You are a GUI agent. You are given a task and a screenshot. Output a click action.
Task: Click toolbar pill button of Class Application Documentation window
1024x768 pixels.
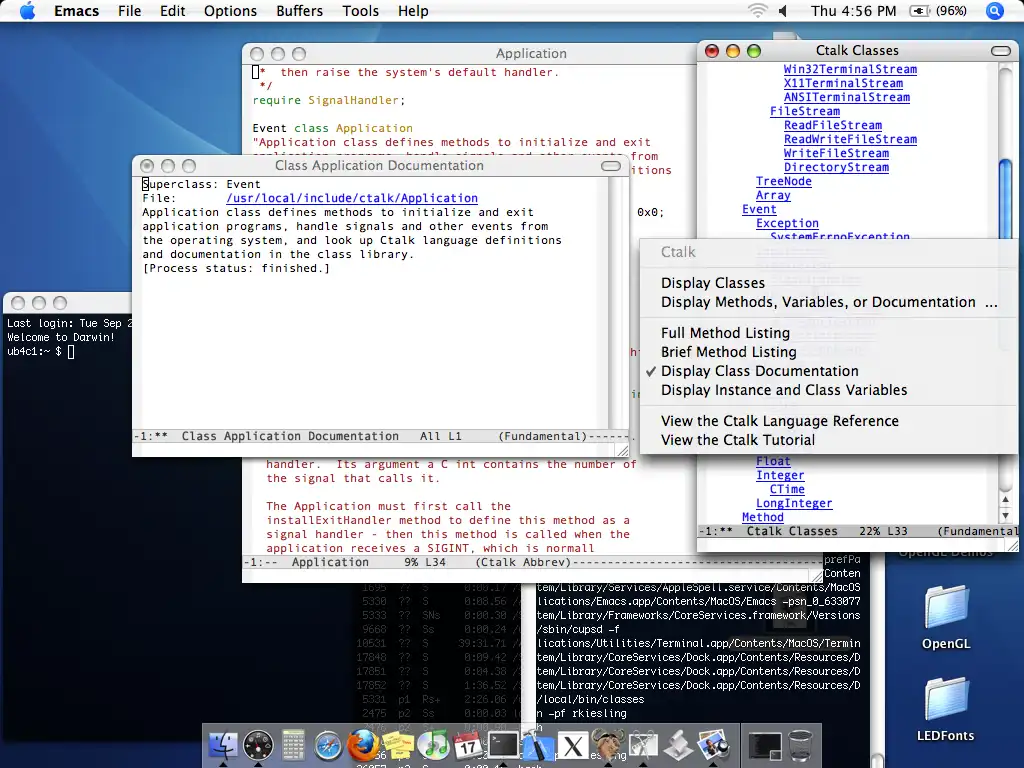611,166
